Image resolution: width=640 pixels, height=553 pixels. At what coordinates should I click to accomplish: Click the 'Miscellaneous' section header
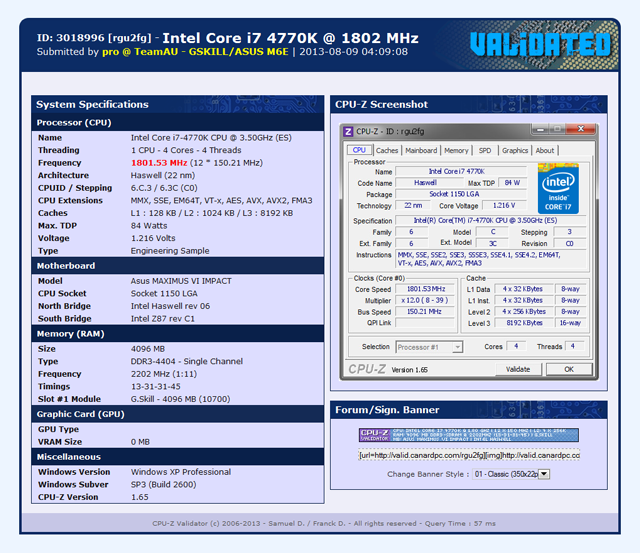pyautogui.click(x=178, y=457)
